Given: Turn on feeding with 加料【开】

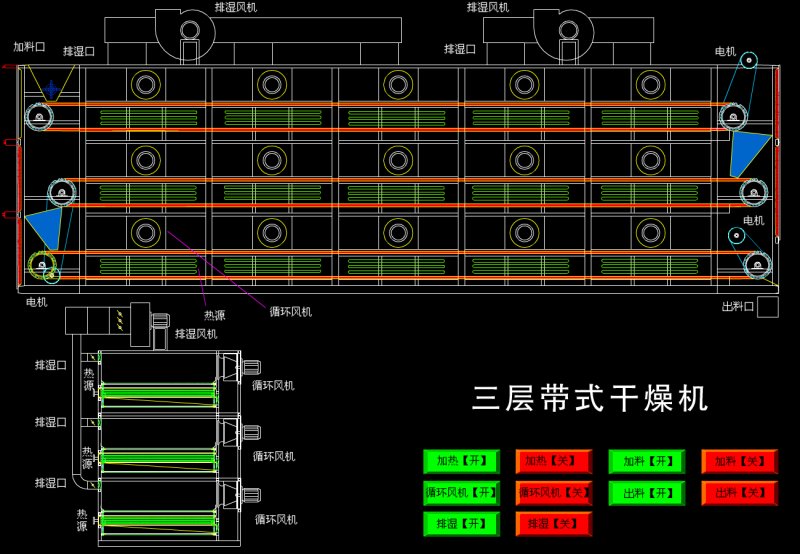Looking at the screenshot, I should pos(646,461).
